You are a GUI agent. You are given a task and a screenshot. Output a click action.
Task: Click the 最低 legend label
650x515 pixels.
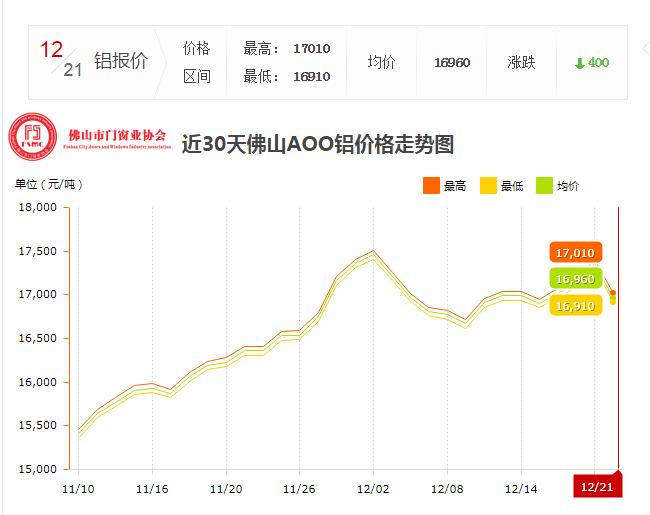(512, 186)
